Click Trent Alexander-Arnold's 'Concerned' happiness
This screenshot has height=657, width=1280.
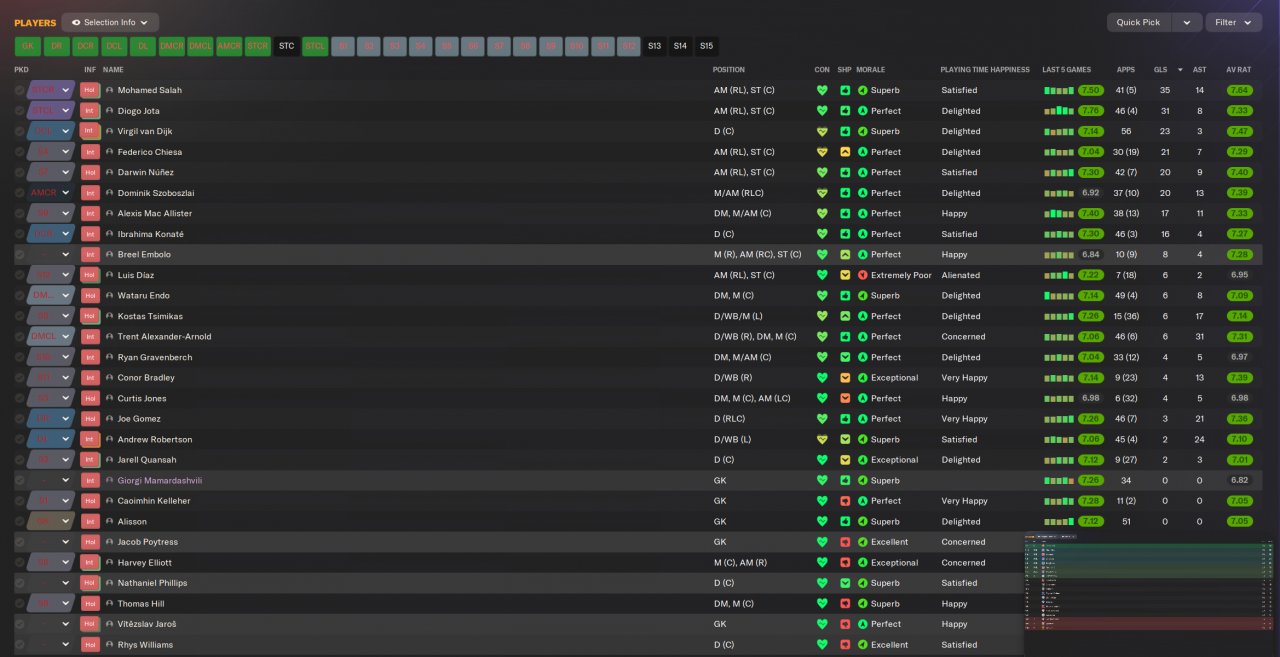963,337
